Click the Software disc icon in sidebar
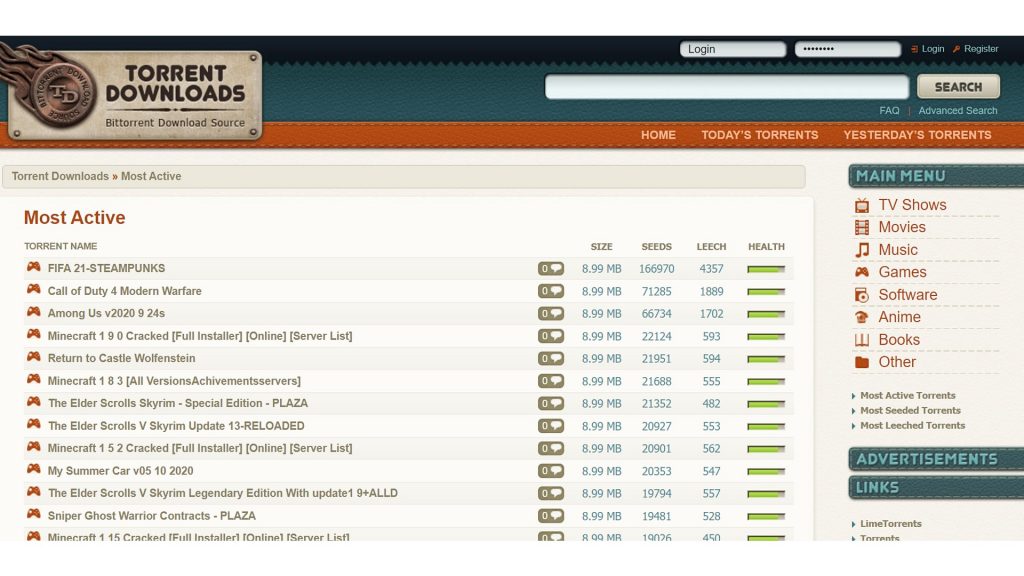The image size is (1024, 576). [x=861, y=295]
